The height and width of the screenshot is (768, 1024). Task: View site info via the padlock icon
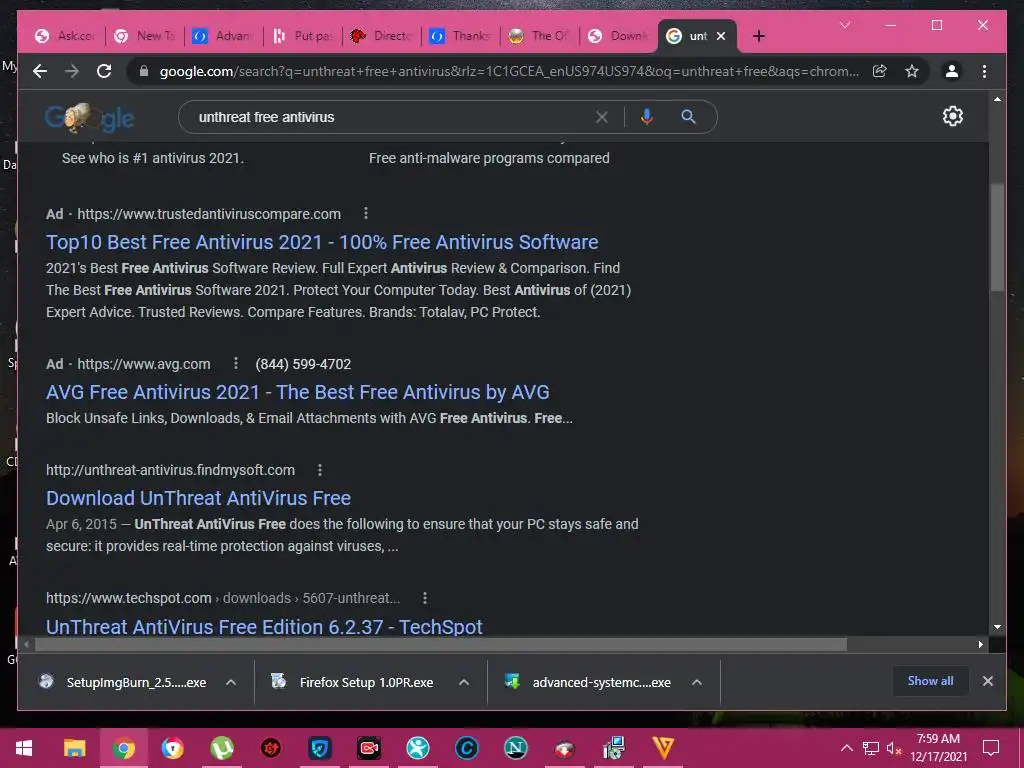coord(144,71)
